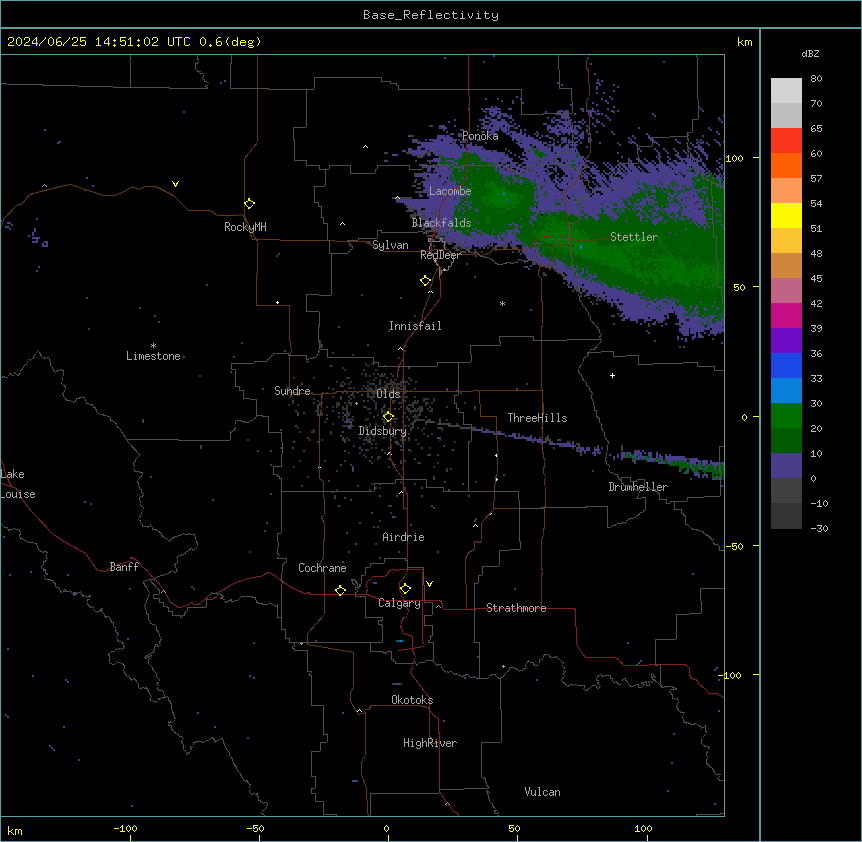Click the yellow radar marker near RockyMH

(x=249, y=204)
